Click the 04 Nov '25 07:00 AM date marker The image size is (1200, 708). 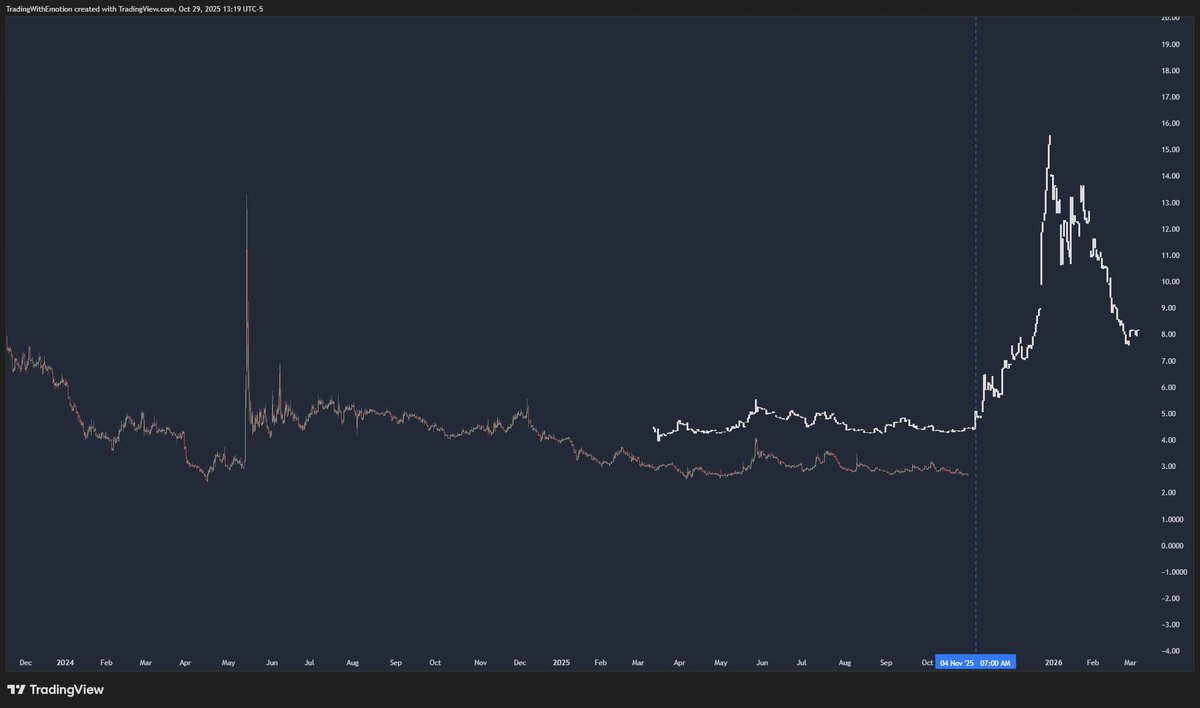pyautogui.click(x=975, y=662)
